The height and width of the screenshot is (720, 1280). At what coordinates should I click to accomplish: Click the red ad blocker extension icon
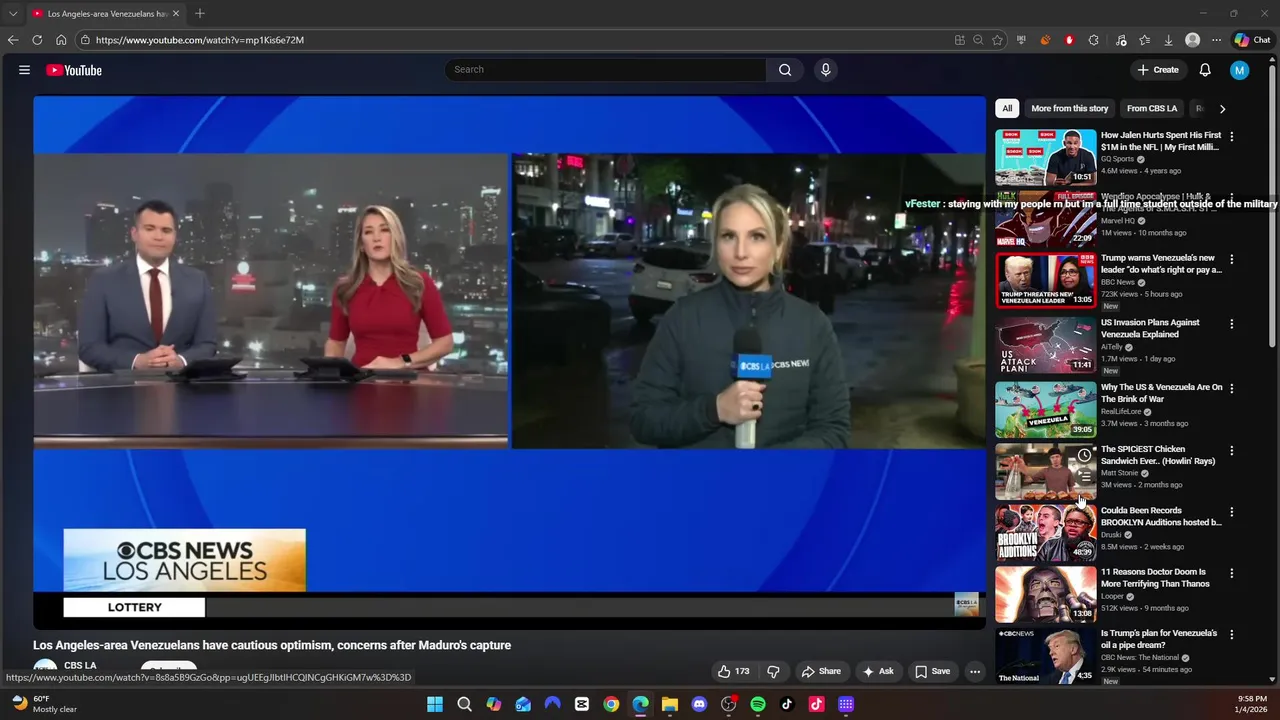click(x=1069, y=40)
